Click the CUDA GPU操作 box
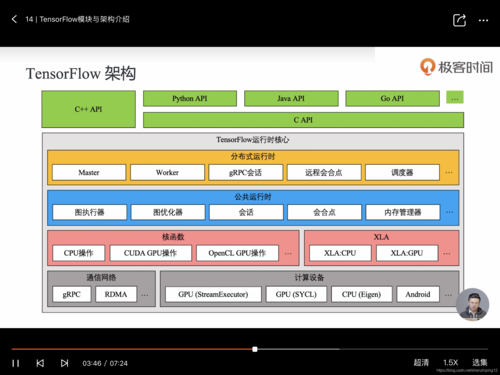The height and width of the screenshot is (375, 500). point(151,253)
